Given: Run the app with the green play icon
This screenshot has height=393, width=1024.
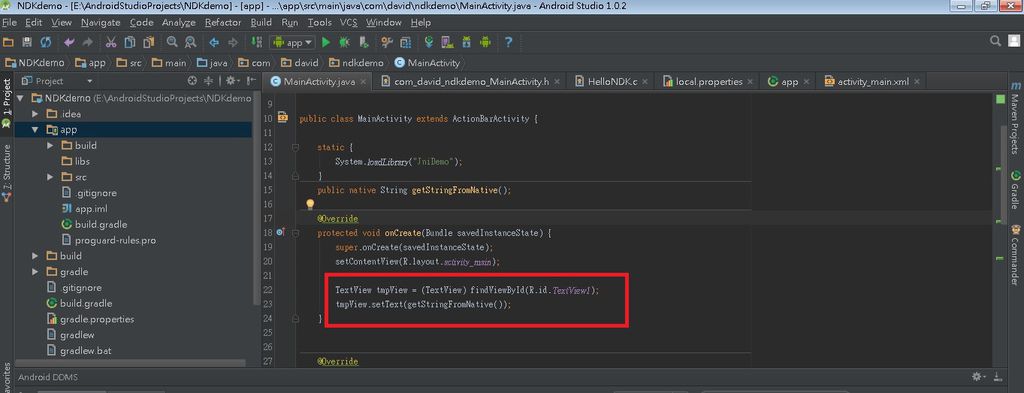Looking at the screenshot, I should (x=326, y=42).
